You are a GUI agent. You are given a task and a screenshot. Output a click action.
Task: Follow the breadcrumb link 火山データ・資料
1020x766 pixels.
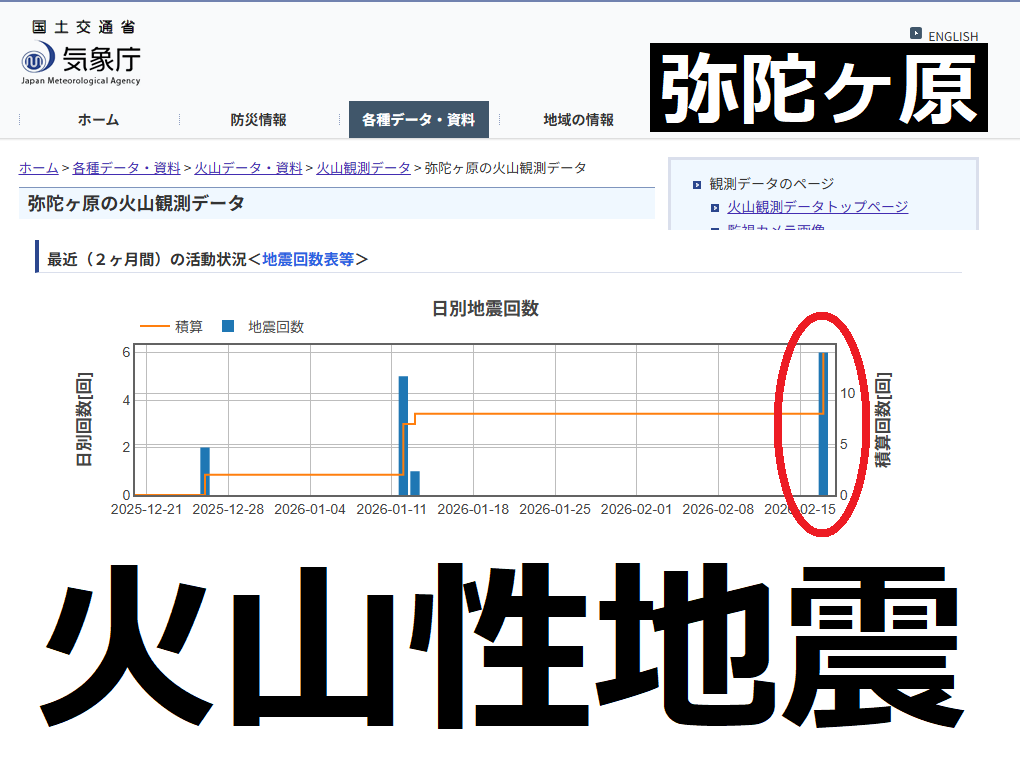tap(248, 168)
